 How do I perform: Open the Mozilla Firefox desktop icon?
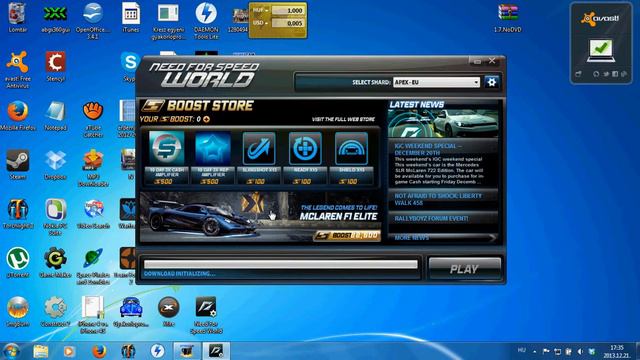click(x=18, y=116)
